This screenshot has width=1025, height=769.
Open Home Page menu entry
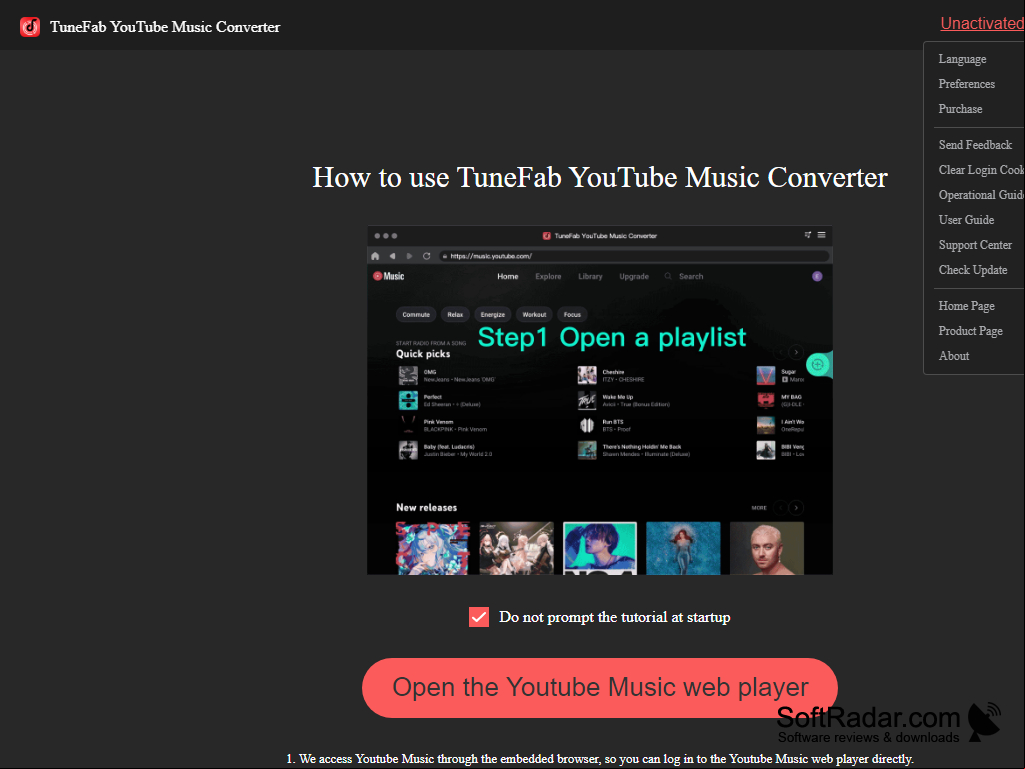966,305
